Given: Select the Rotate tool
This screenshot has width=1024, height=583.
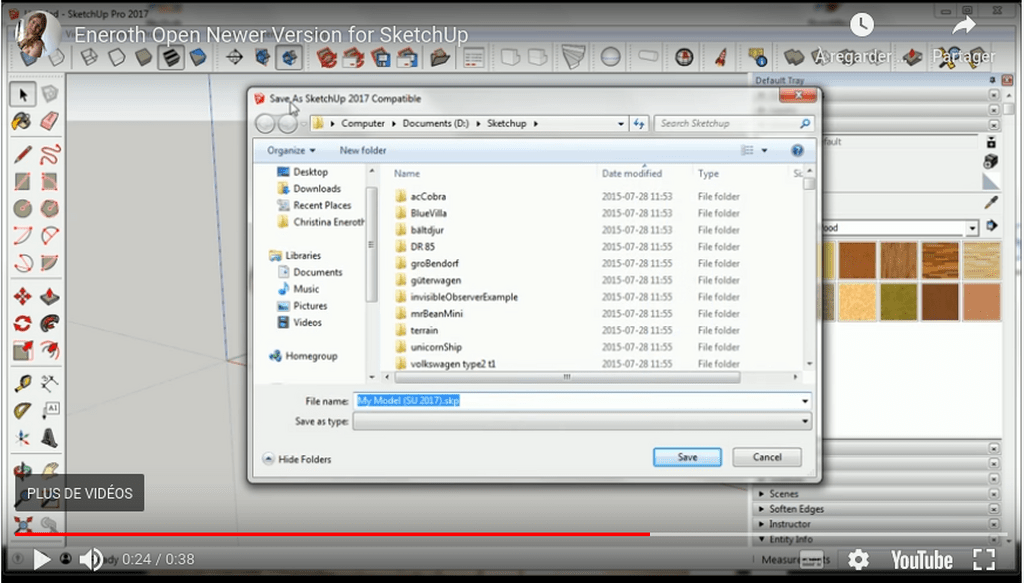Looking at the screenshot, I should [23, 323].
